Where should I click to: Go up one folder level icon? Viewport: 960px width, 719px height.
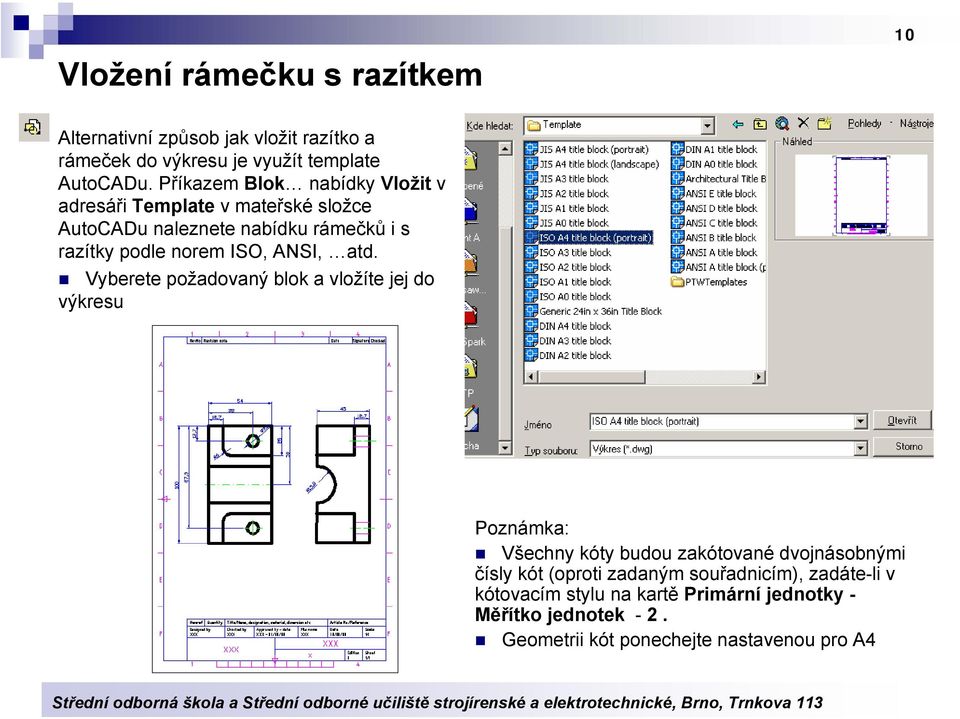pos(760,124)
